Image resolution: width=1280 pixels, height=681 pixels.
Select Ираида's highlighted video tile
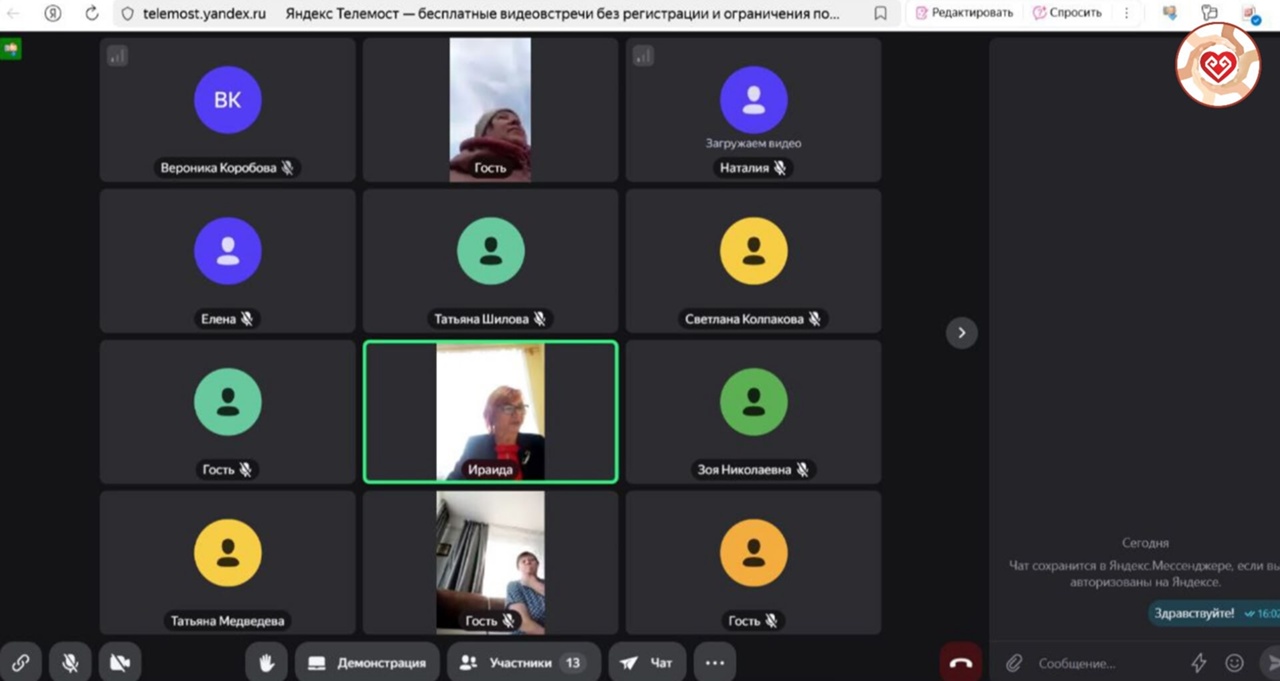[490, 411]
